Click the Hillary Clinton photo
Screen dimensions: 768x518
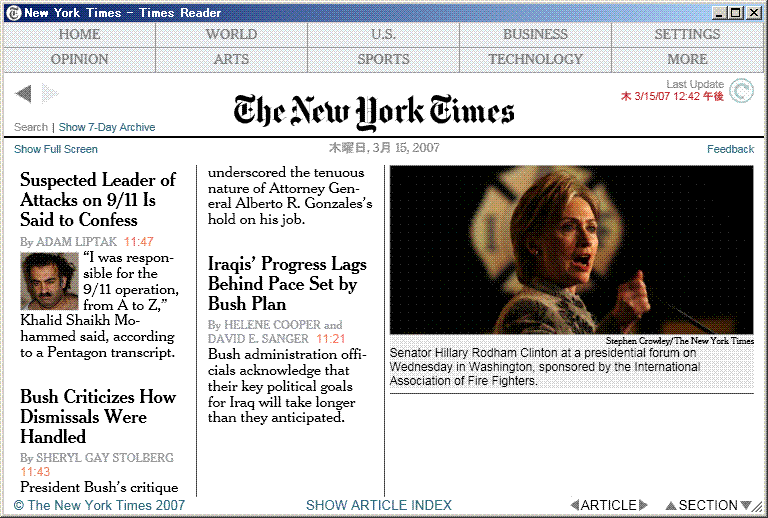[x=572, y=250]
